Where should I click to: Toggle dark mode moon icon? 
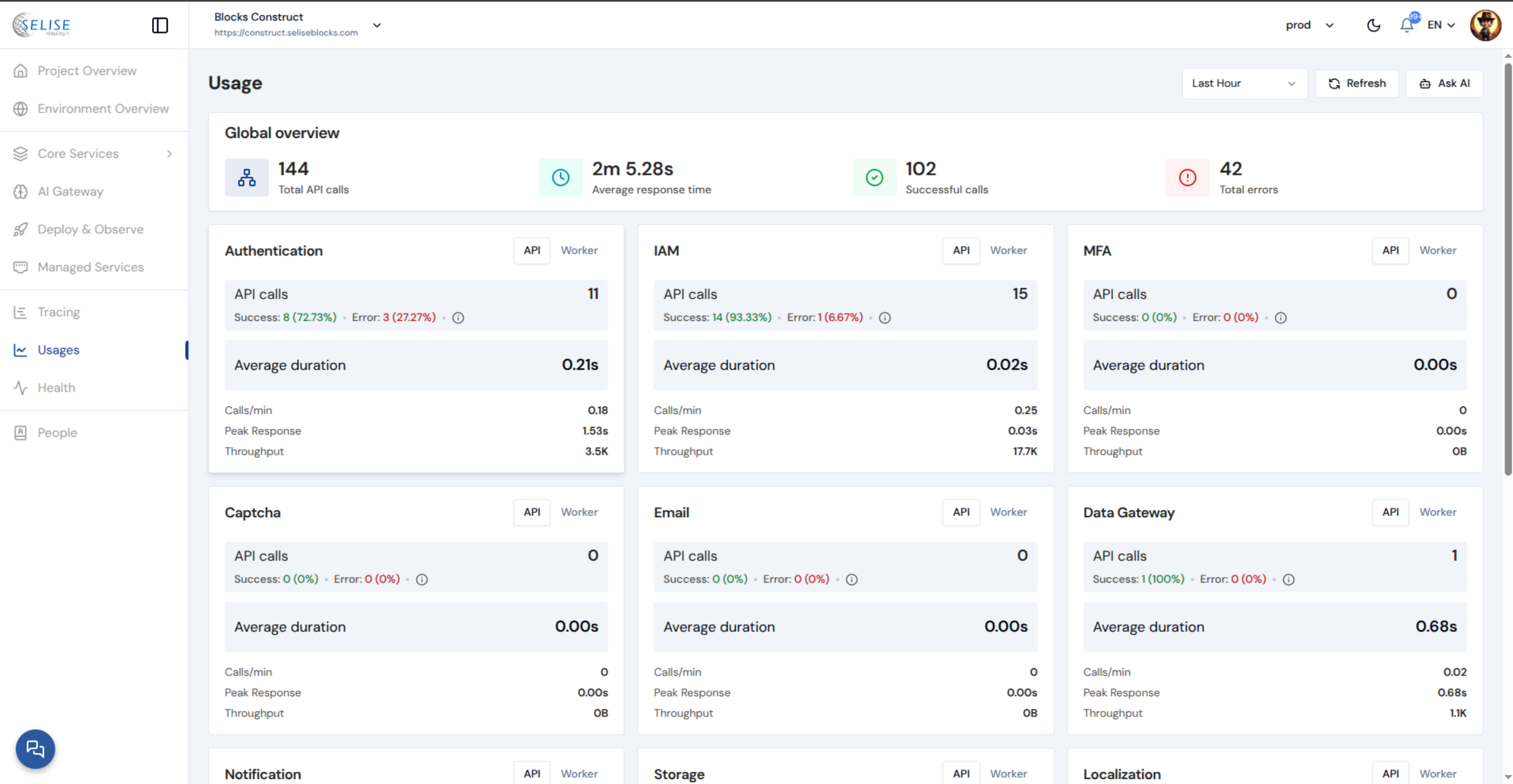click(x=1373, y=25)
